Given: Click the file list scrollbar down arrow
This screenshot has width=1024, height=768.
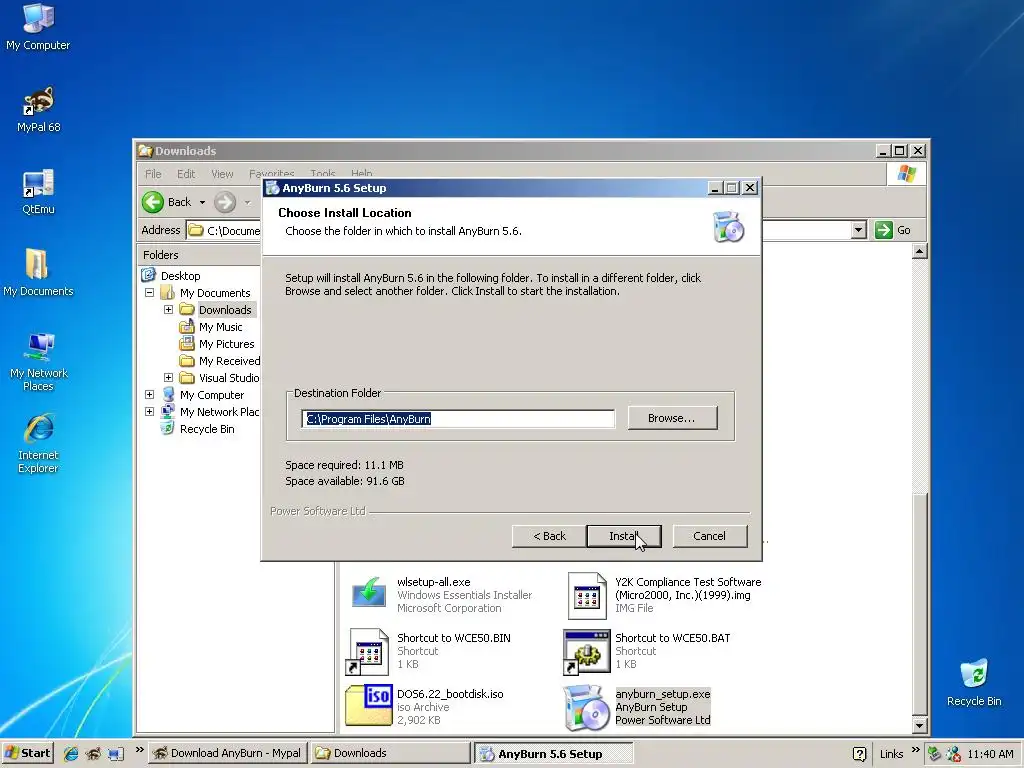Looking at the screenshot, I should [x=920, y=725].
